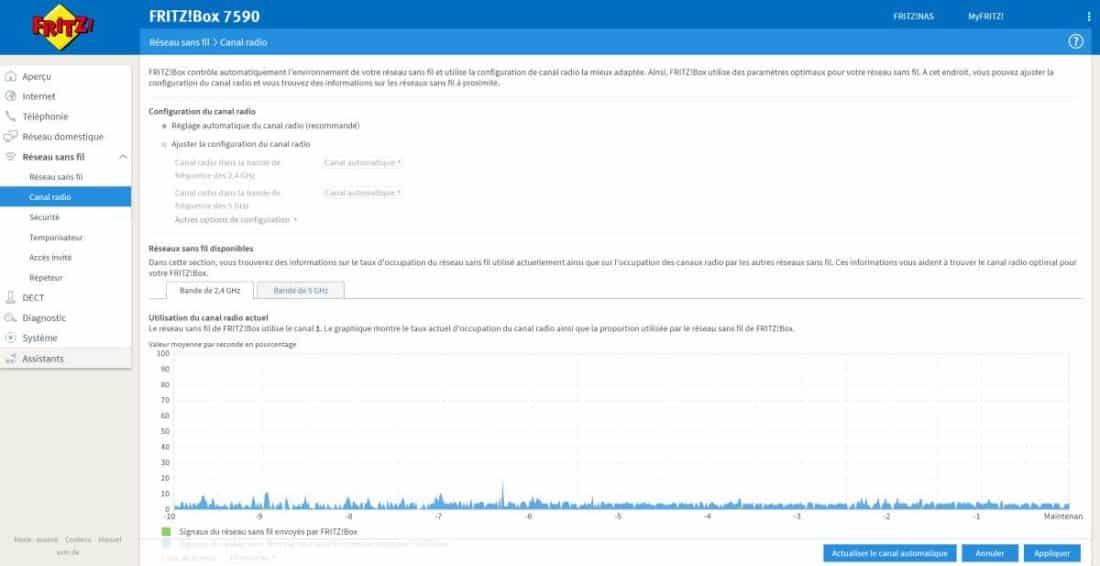Image resolution: width=1100 pixels, height=566 pixels.
Task: Click the Manuel link in the footer
Action: (x=109, y=539)
